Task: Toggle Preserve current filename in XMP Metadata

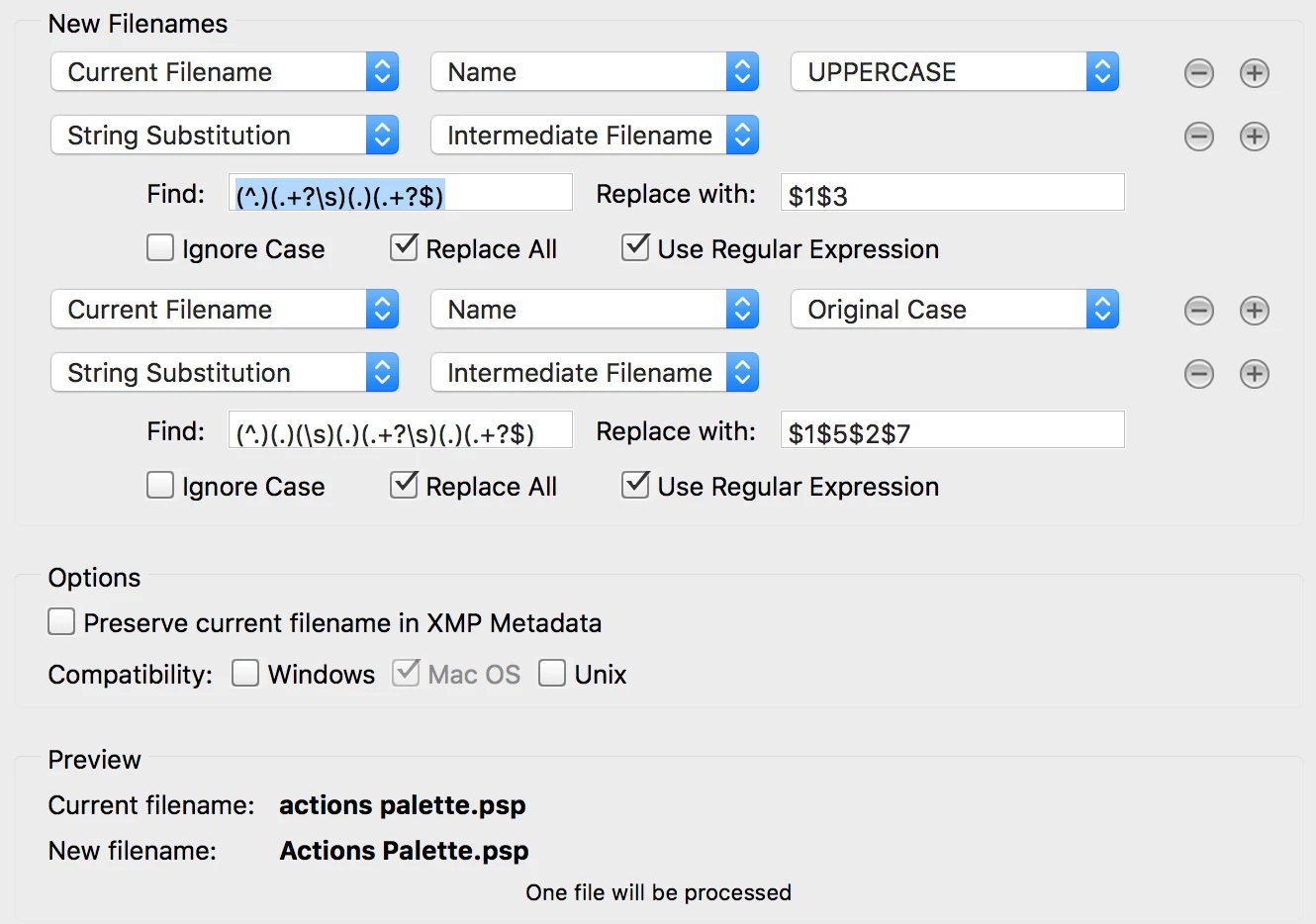Action: [x=61, y=621]
